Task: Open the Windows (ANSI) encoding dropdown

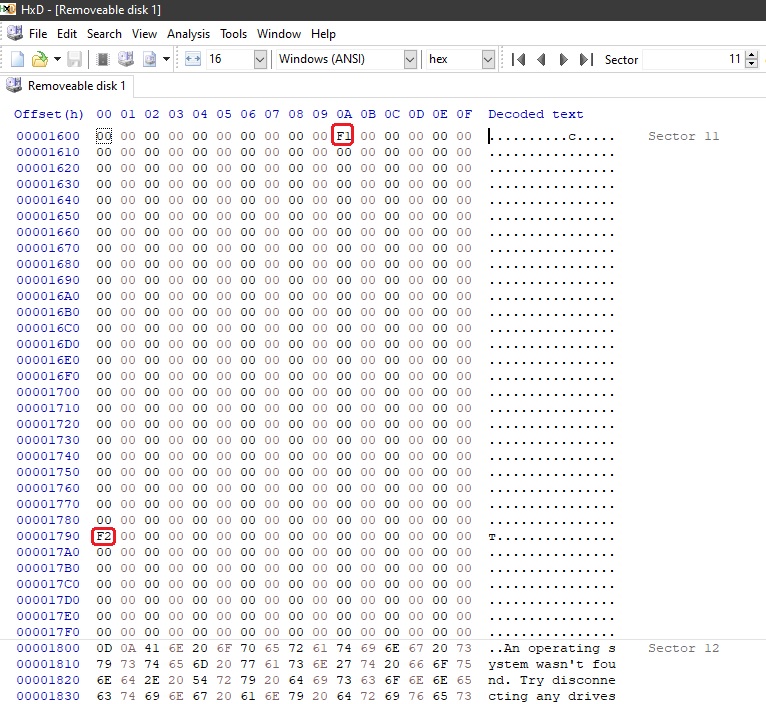Action: click(x=410, y=60)
